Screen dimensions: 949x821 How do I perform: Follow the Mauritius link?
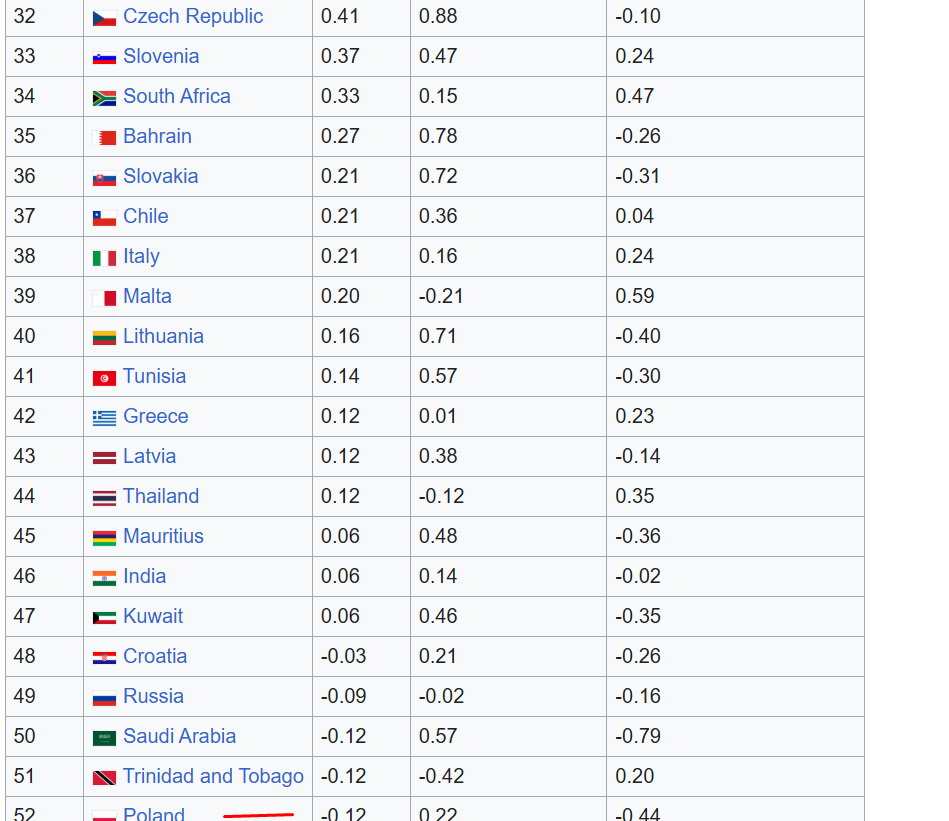click(x=163, y=536)
